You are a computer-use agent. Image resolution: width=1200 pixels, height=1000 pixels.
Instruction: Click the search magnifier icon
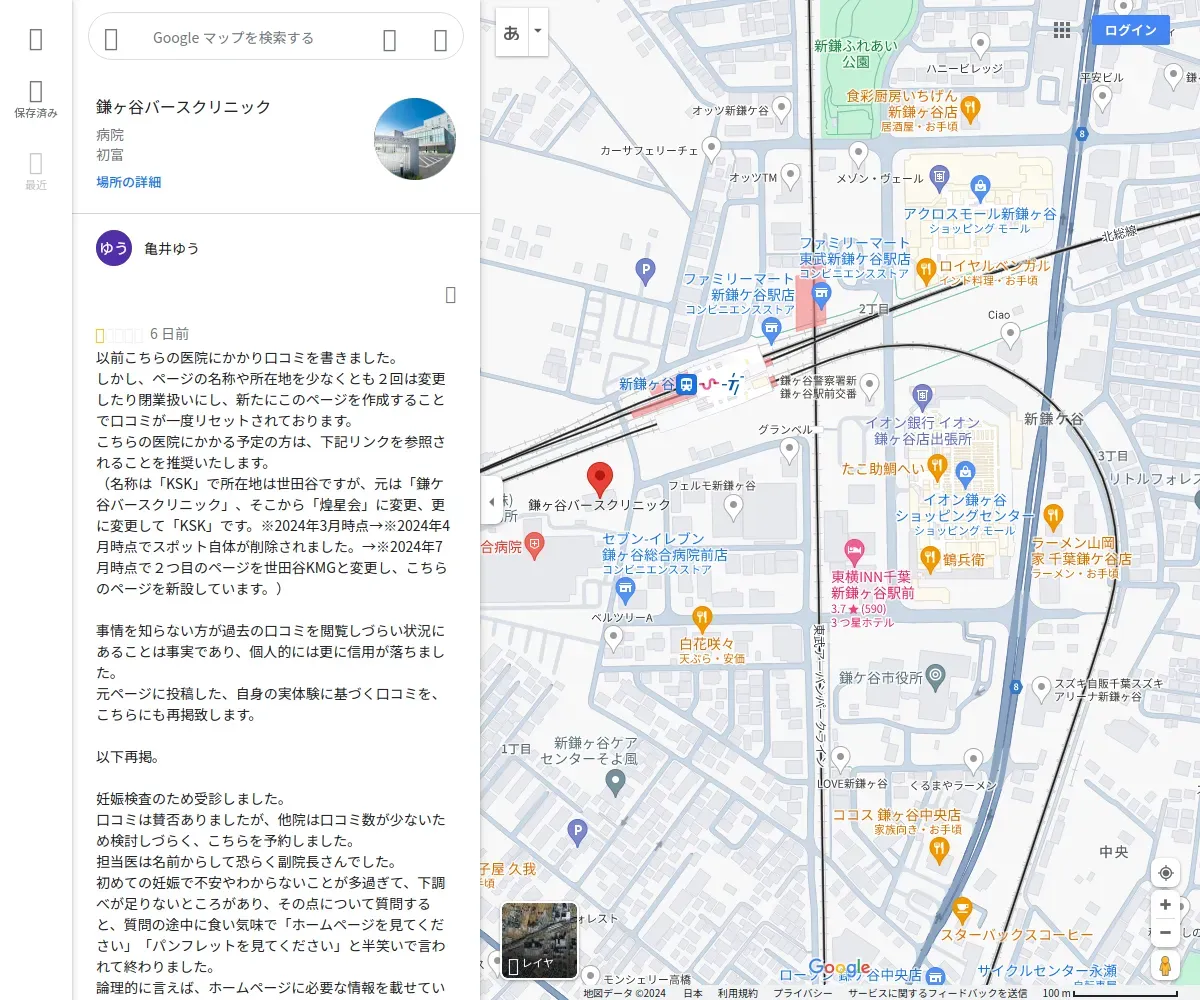click(x=390, y=39)
